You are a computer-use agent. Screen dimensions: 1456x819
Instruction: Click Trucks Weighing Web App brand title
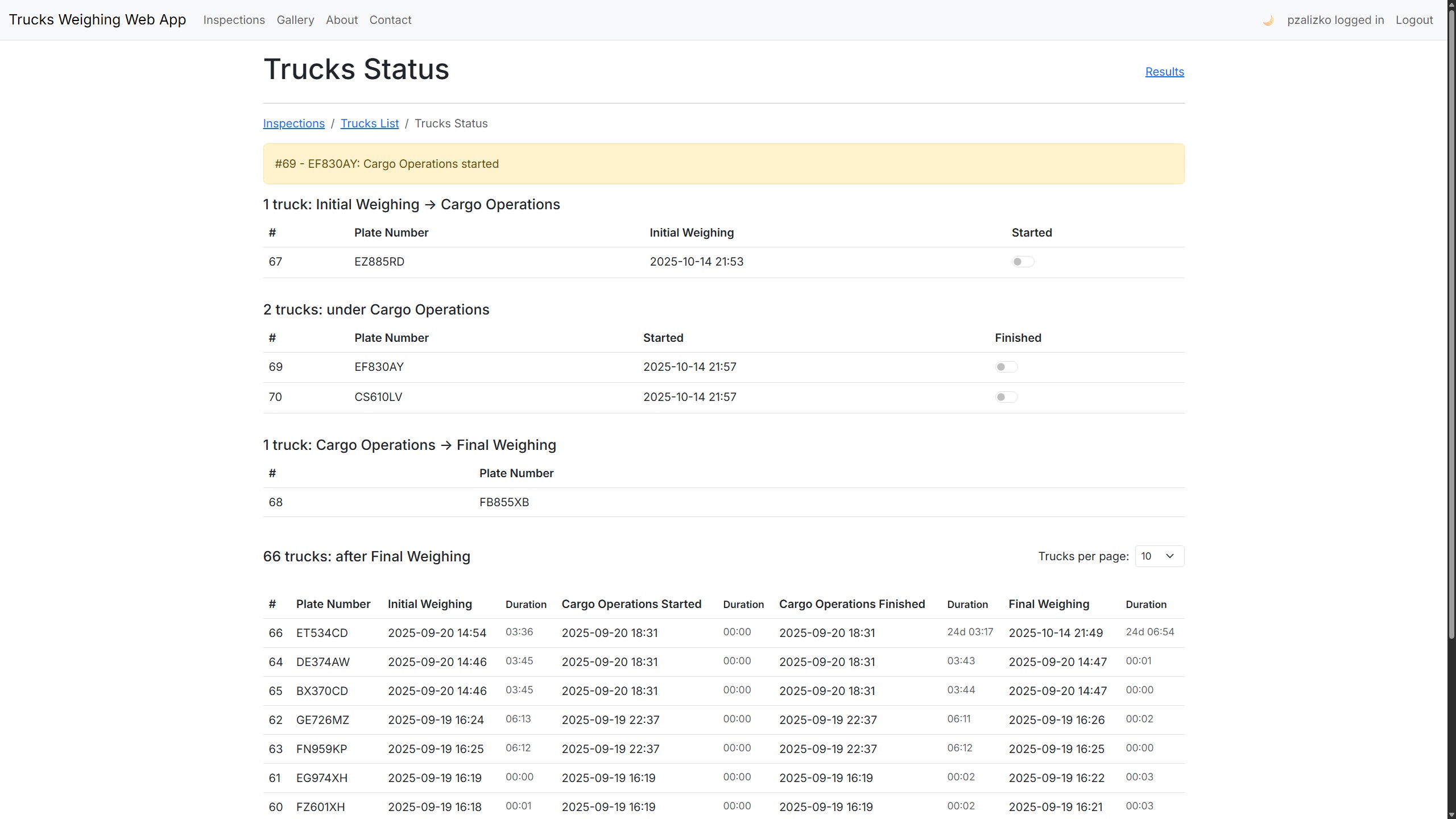[97, 19]
